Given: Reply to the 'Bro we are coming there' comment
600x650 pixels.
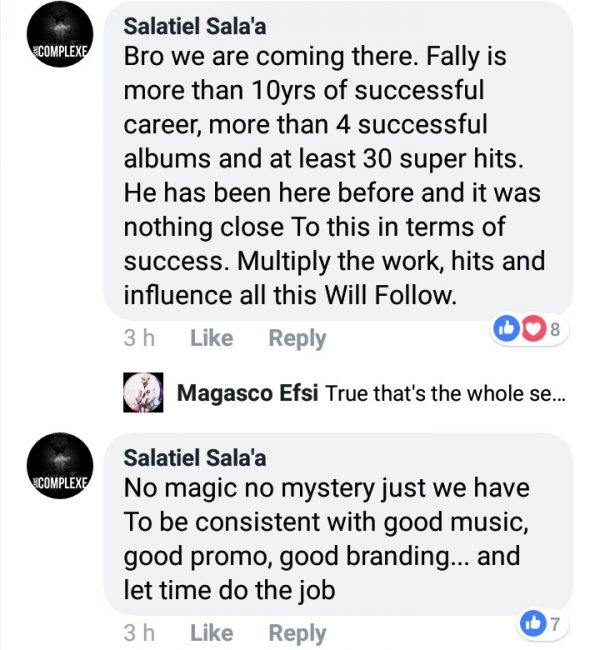Looking at the screenshot, I should click(297, 338).
